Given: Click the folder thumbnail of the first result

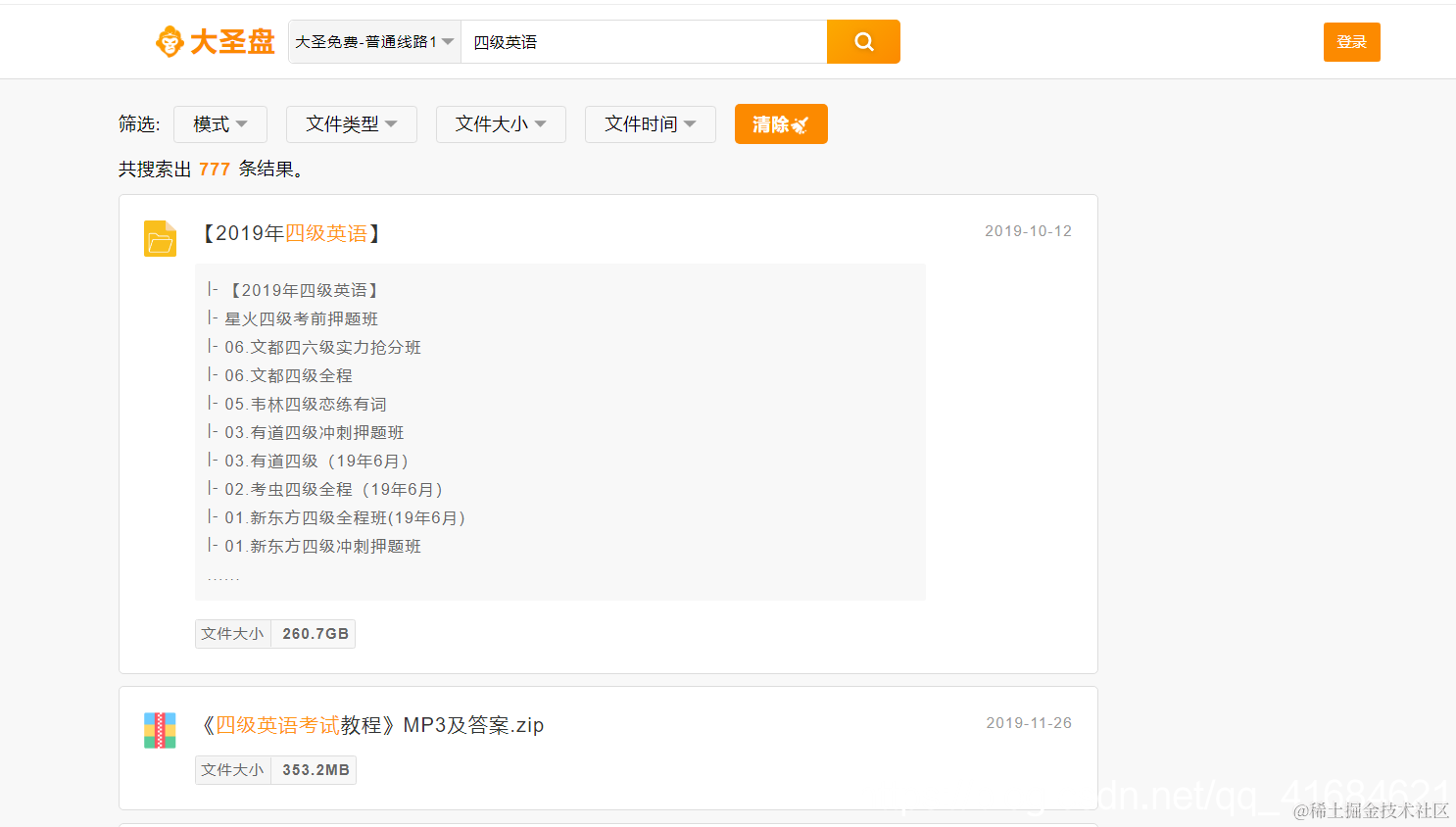Looking at the screenshot, I should [160, 238].
